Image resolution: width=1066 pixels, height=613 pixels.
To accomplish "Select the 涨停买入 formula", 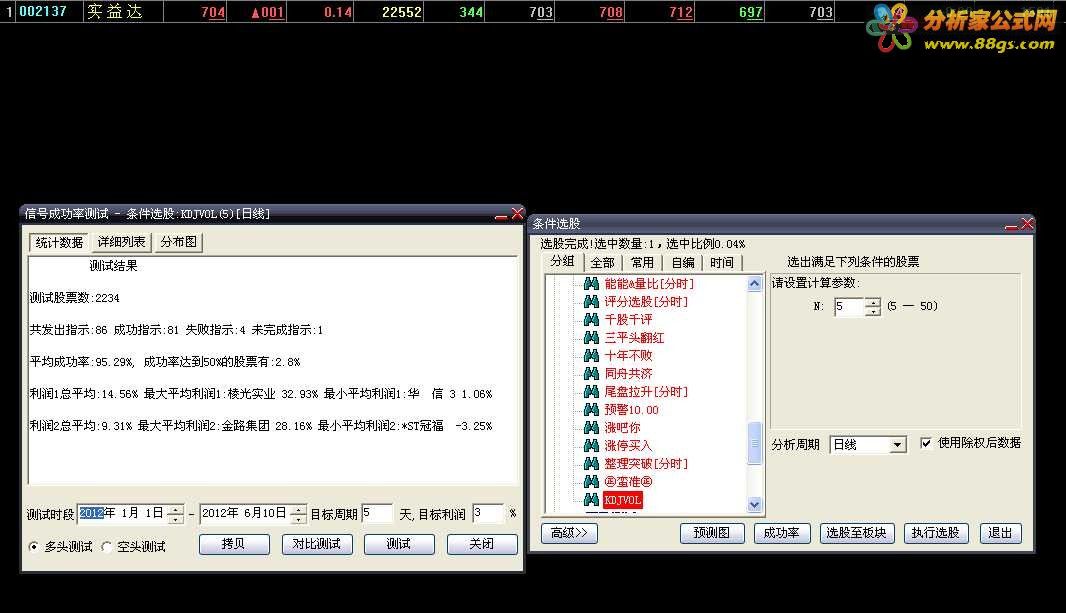I will click(x=628, y=445).
